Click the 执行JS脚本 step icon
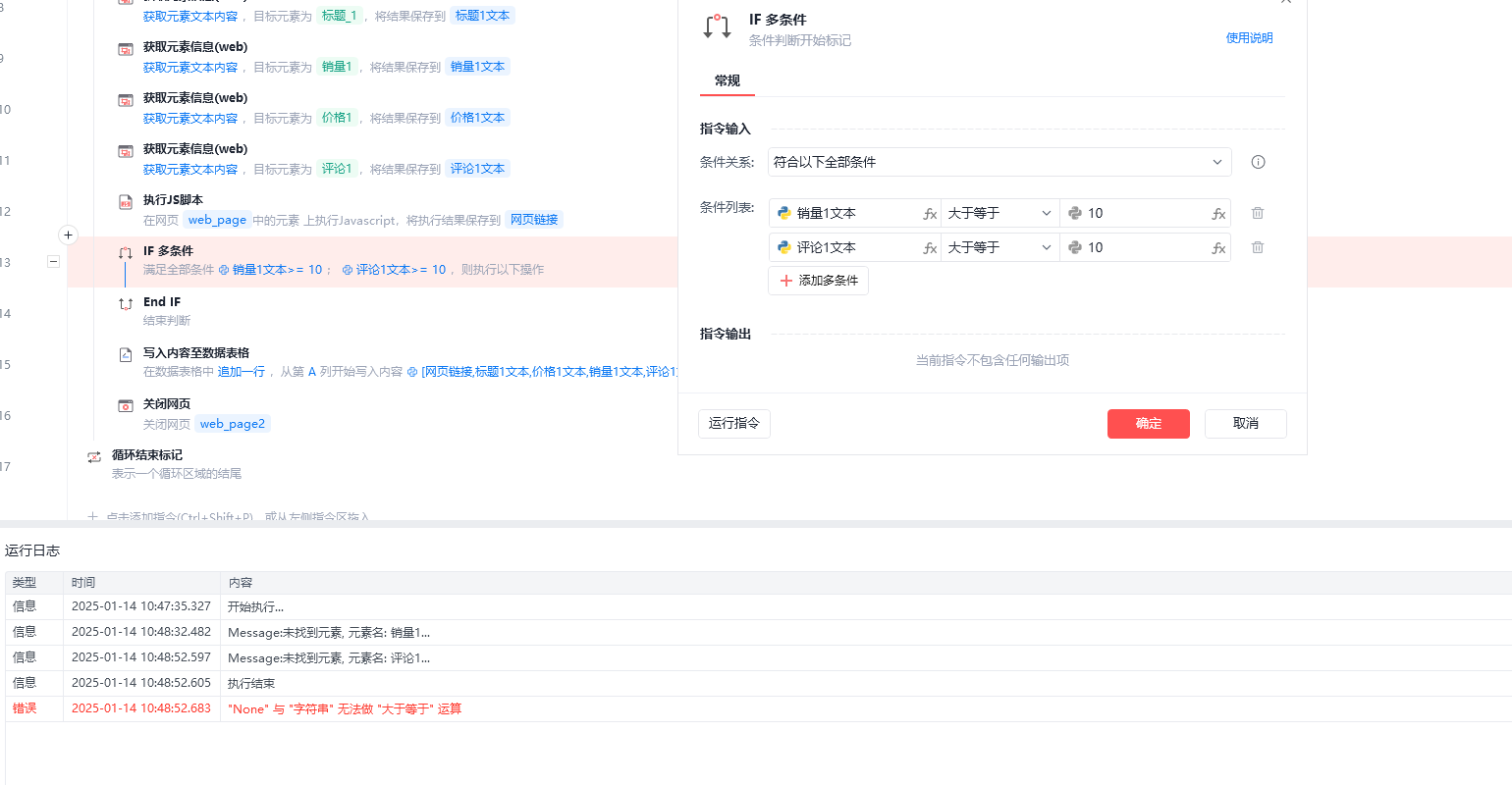This screenshot has width=1512, height=785. pos(126,202)
